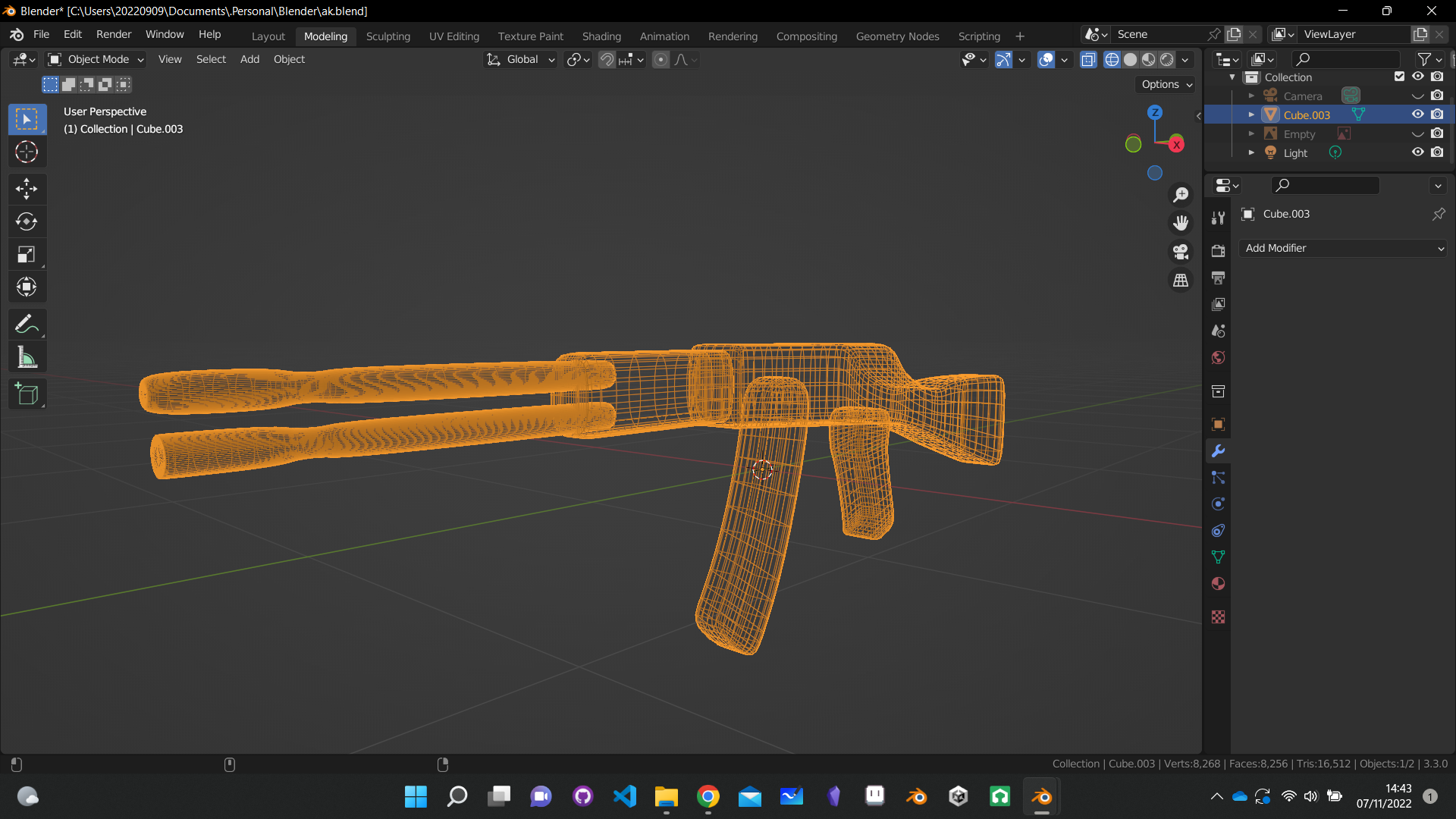1456x819 pixels.
Task: Open the pivot point dropdown
Action: 578,59
